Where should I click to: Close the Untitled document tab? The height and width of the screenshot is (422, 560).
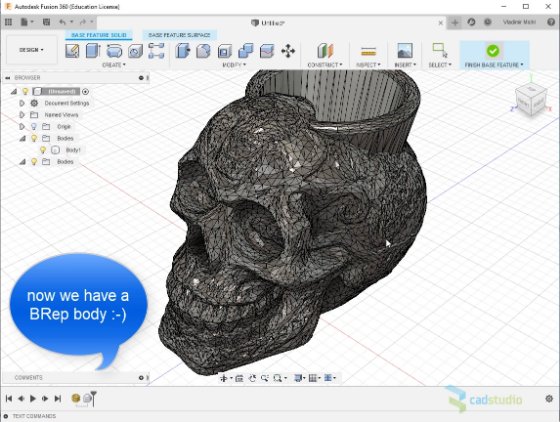coord(441,23)
